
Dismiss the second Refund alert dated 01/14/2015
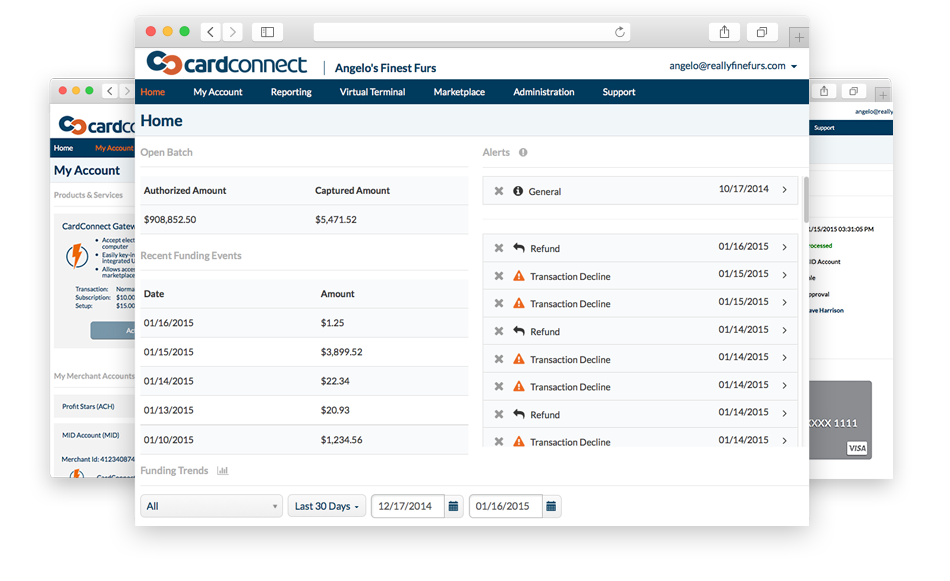[499, 414]
